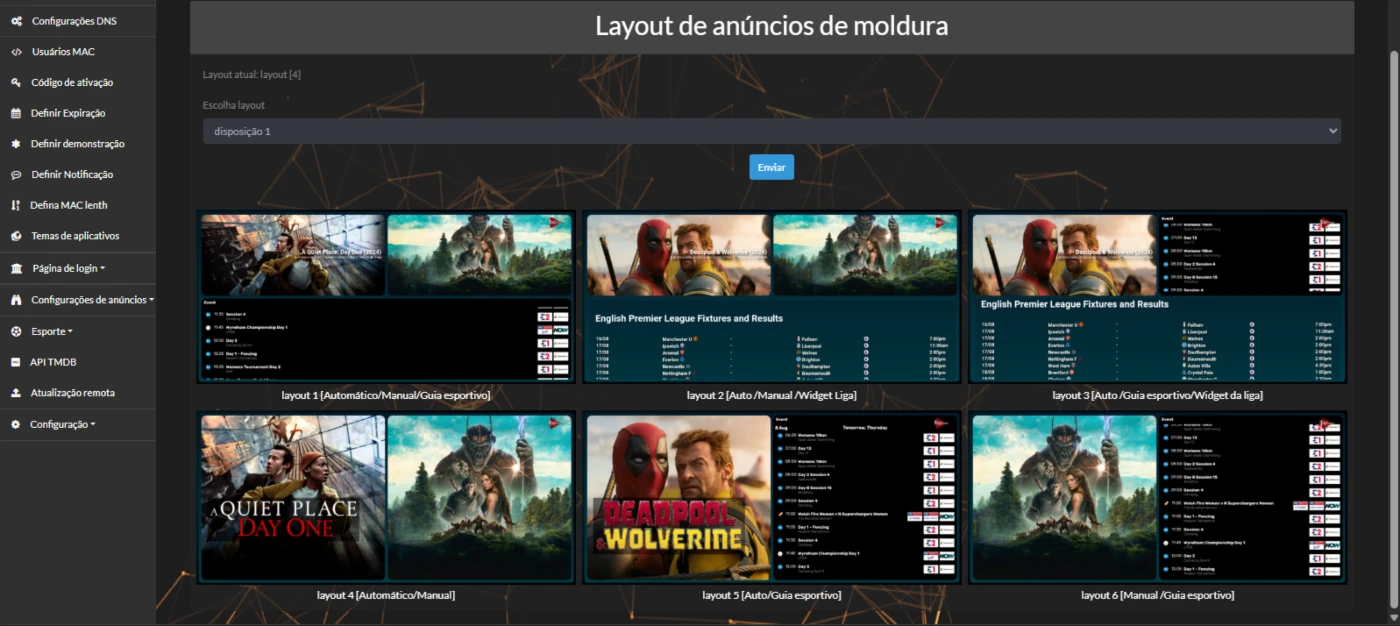The height and width of the screenshot is (626, 1400).
Task: Open the Escolha layout dropdown
Action: pyautogui.click(x=771, y=131)
